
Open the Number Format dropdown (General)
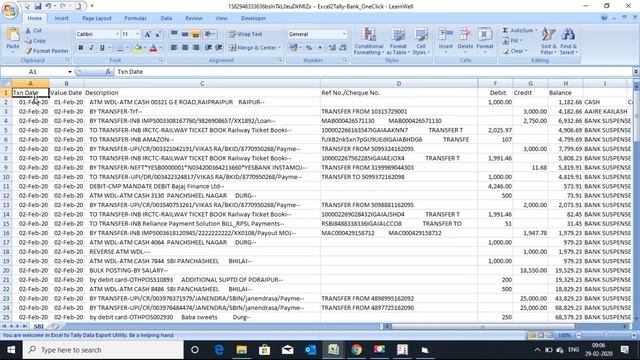[x=344, y=34]
